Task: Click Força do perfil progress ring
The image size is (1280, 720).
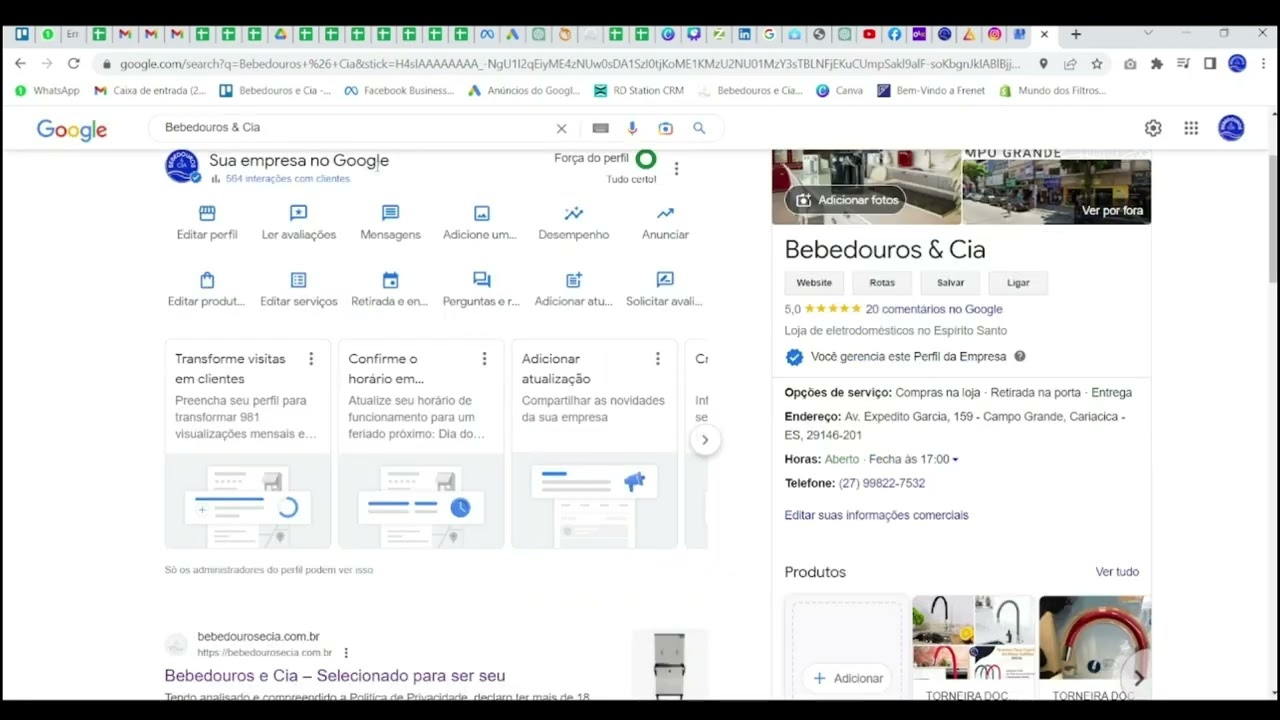Action: pyautogui.click(x=646, y=159)
